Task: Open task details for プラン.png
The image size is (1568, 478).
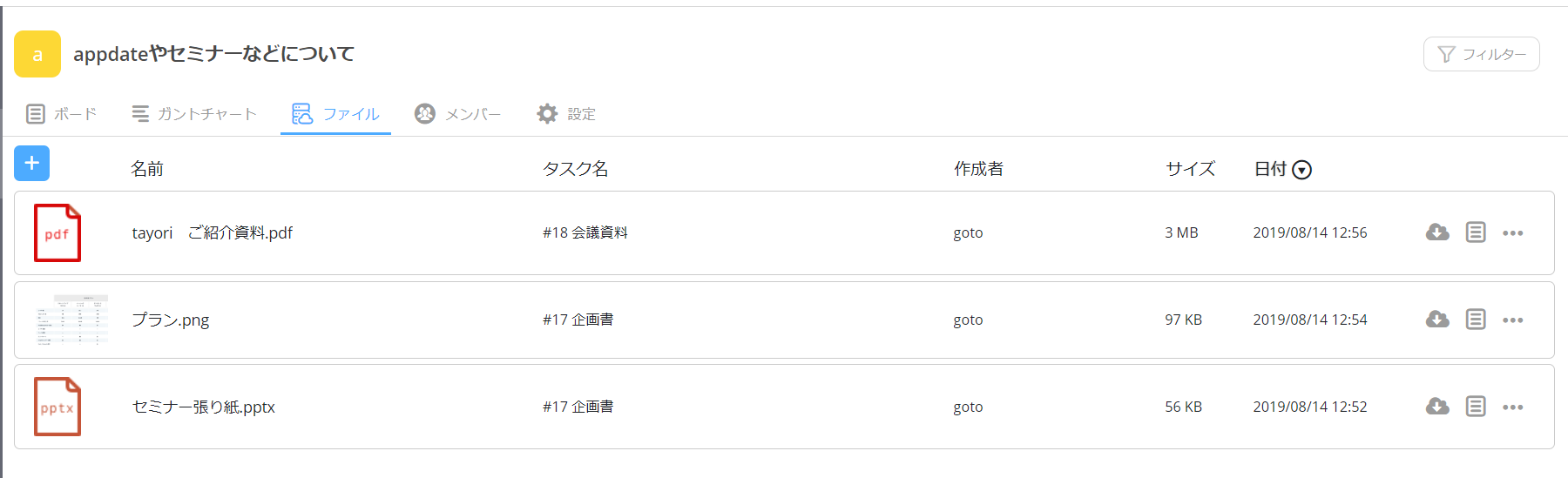Action: 1476,320
